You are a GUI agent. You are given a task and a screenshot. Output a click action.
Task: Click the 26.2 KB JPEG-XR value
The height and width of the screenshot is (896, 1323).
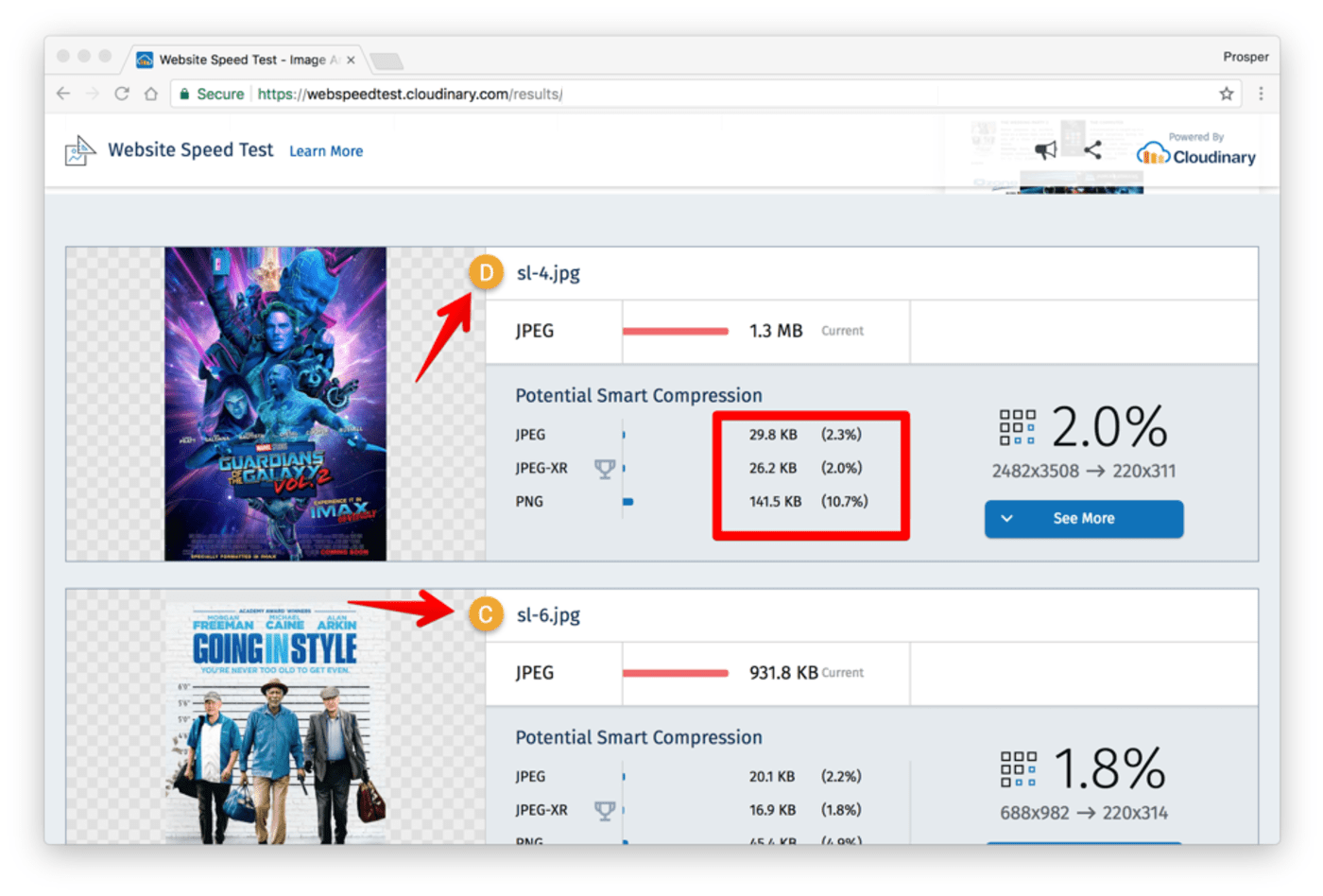[773, 468]
